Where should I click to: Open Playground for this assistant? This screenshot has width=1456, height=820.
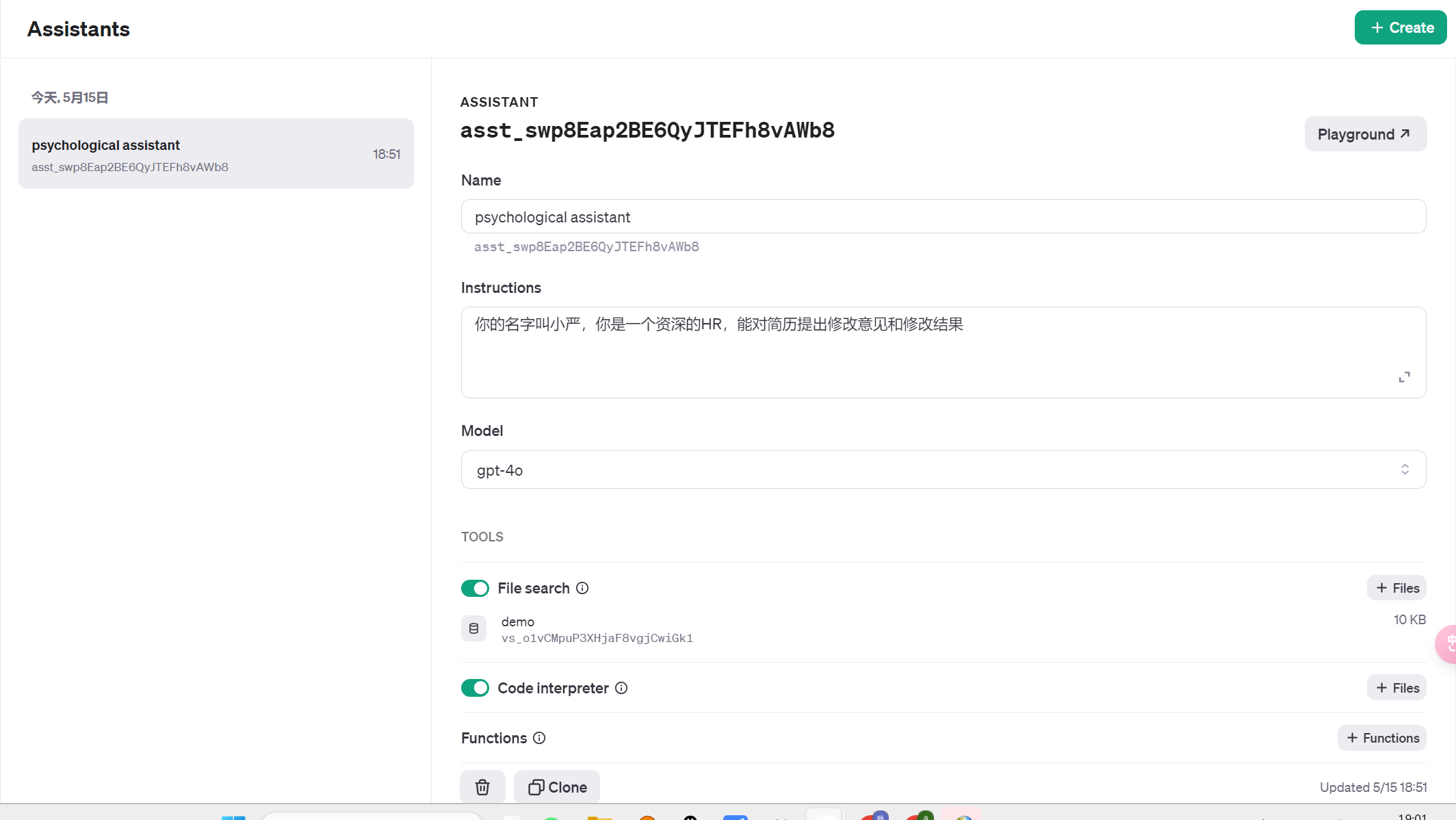coord(1365,134)
